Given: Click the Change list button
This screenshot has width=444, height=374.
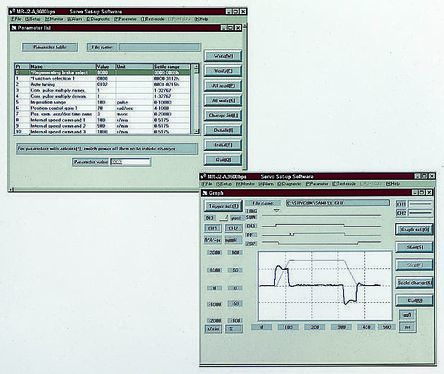Looking at the screenshot, I should 223,115.
